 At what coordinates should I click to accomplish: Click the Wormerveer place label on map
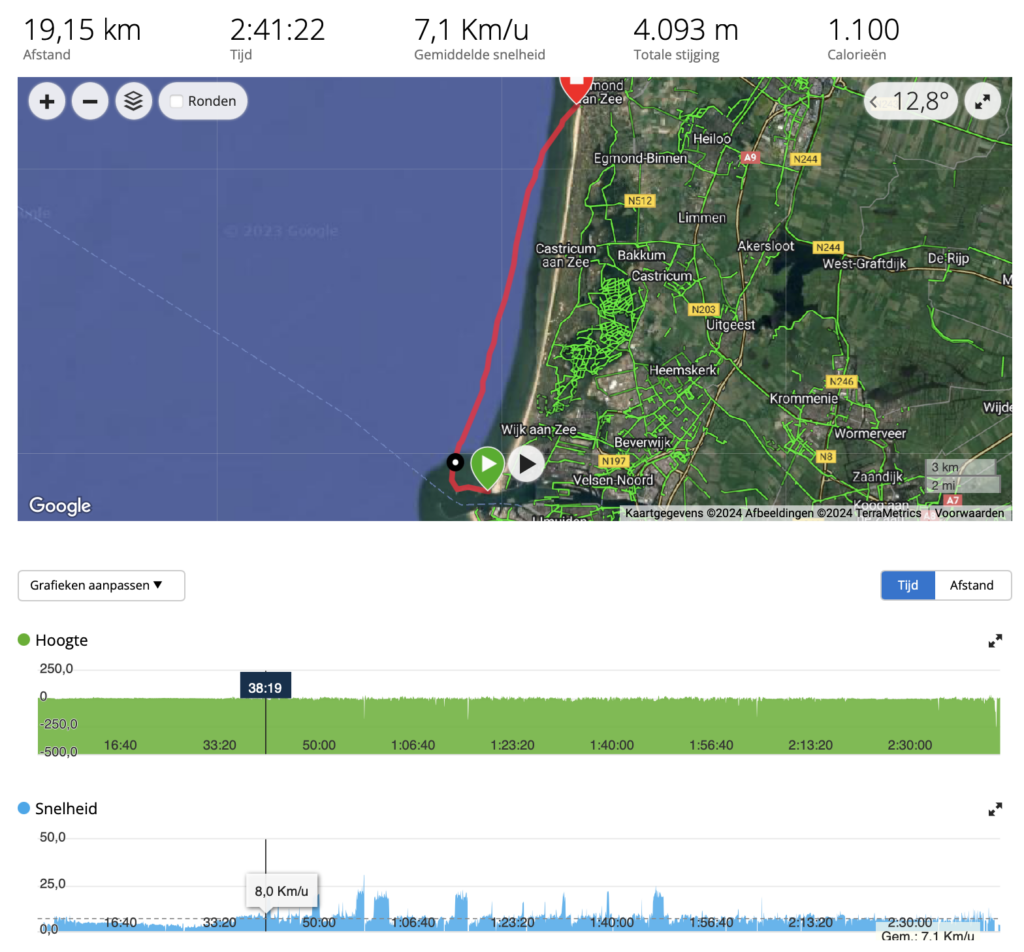tap(870, 434)
